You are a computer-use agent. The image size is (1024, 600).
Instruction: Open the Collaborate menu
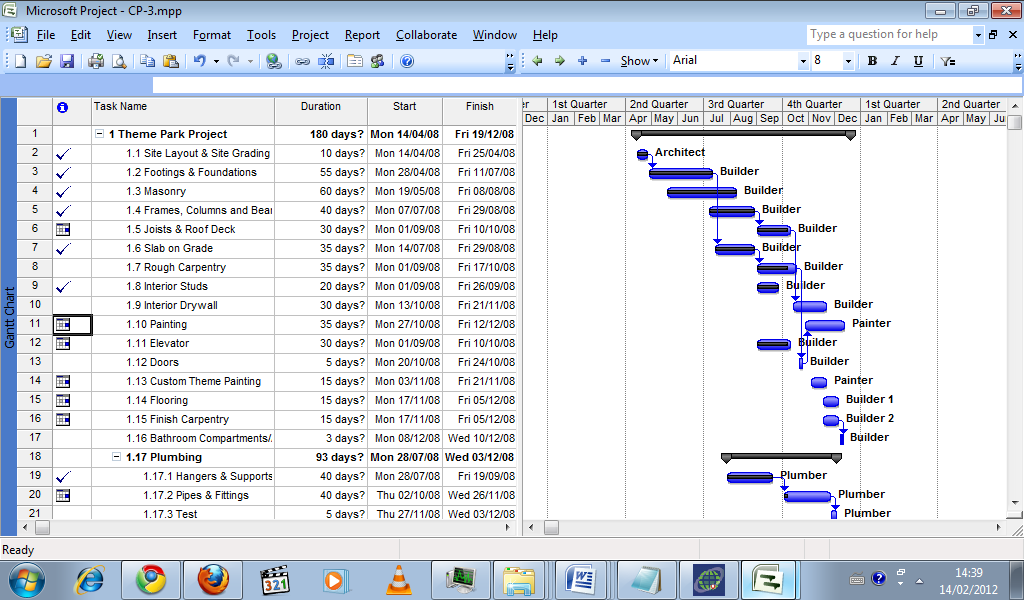(x=426, y=35)
